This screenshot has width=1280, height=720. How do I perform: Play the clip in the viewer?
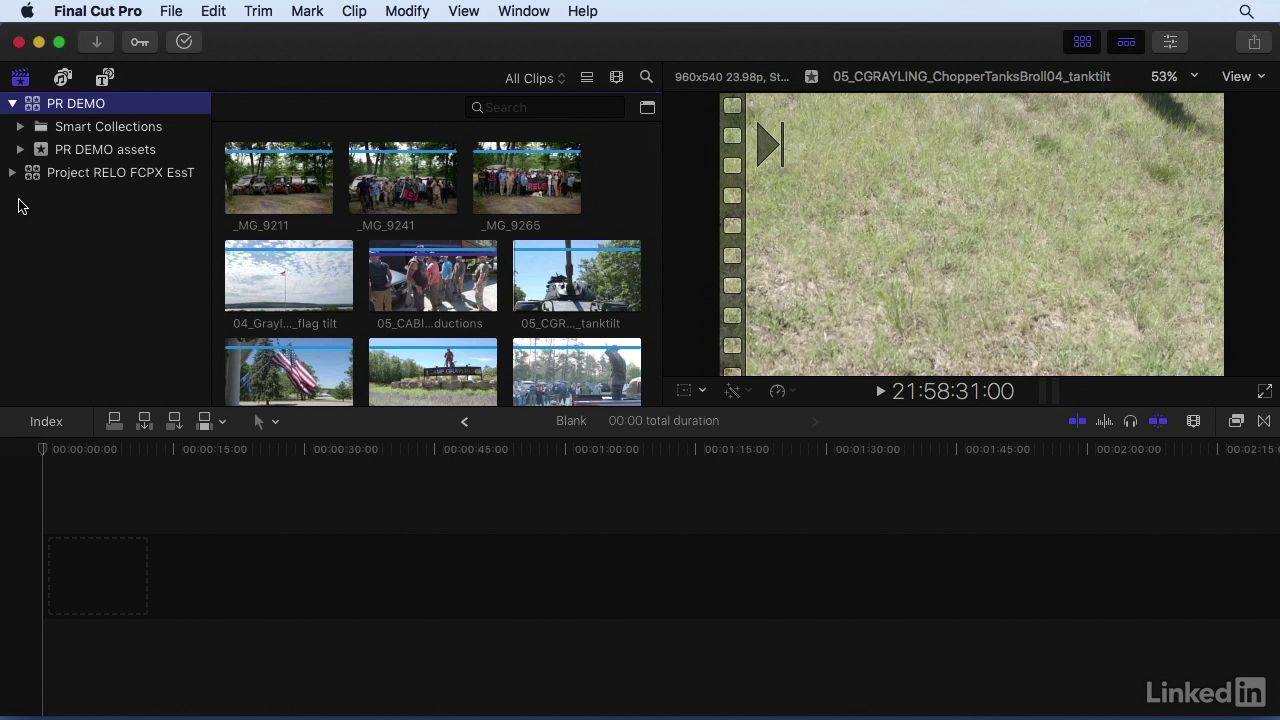pos(880,391)
